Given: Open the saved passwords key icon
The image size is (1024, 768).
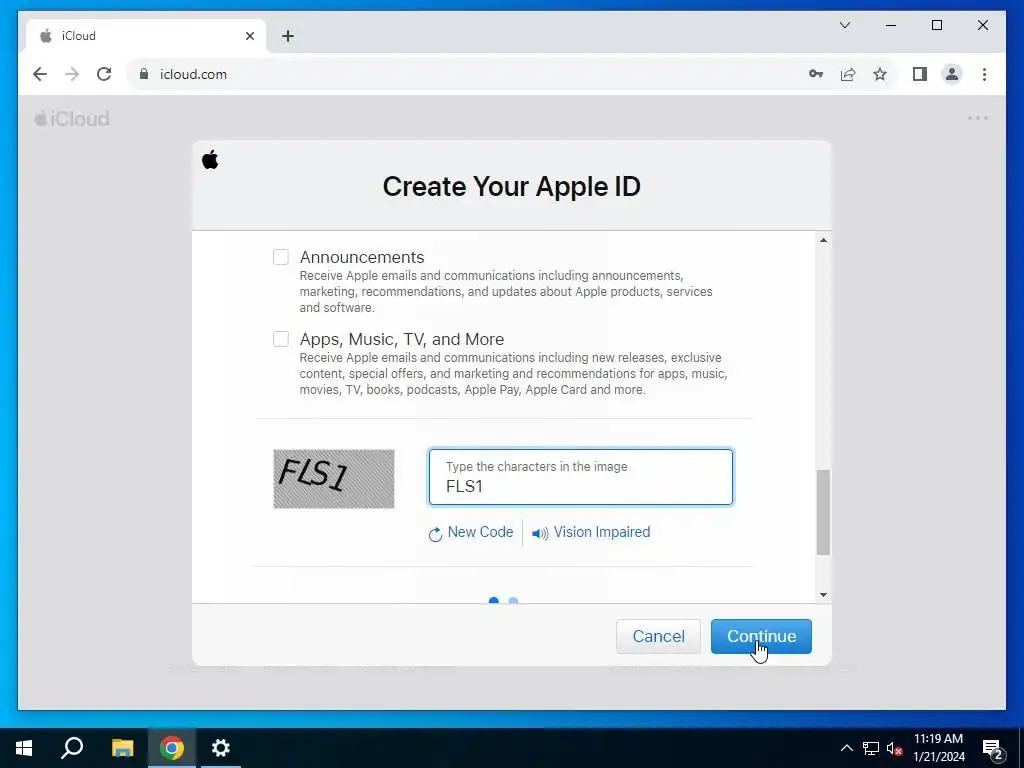Looking at the screenshot, I should tap(816, 74).
